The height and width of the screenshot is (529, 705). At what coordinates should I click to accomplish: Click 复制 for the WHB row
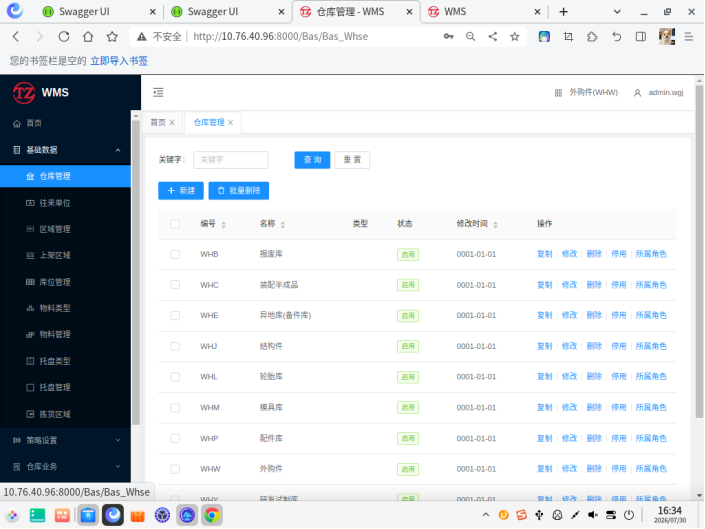(544, 254)
